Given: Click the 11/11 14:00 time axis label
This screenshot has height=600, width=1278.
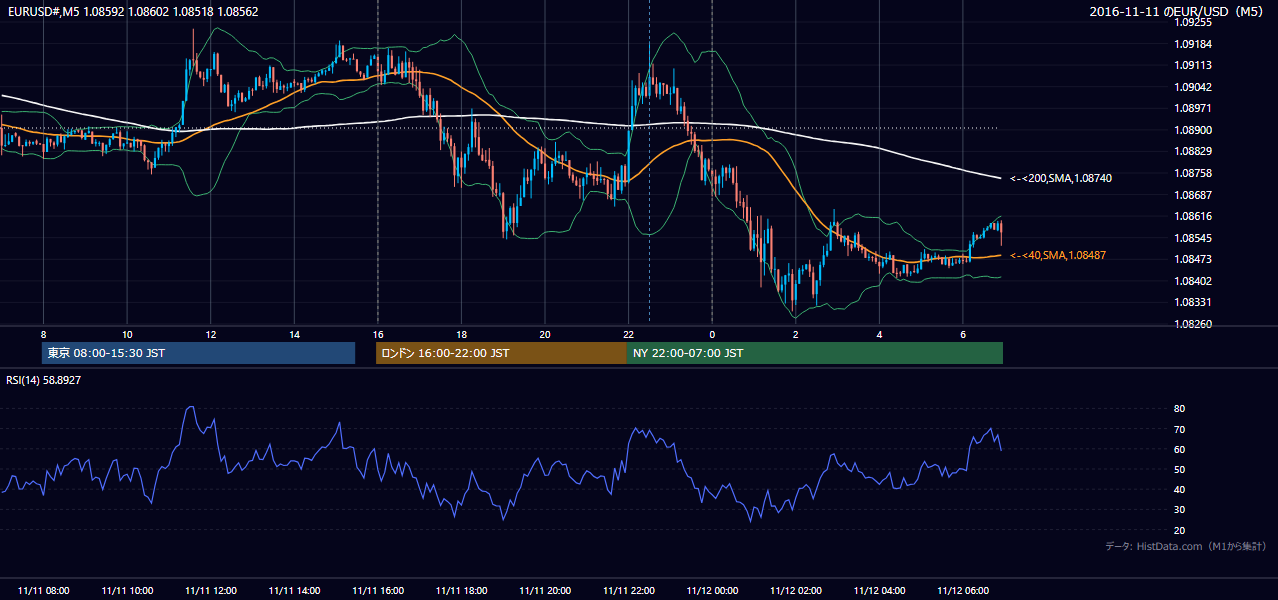Looking at the screenshot, I should coord(295,591).
